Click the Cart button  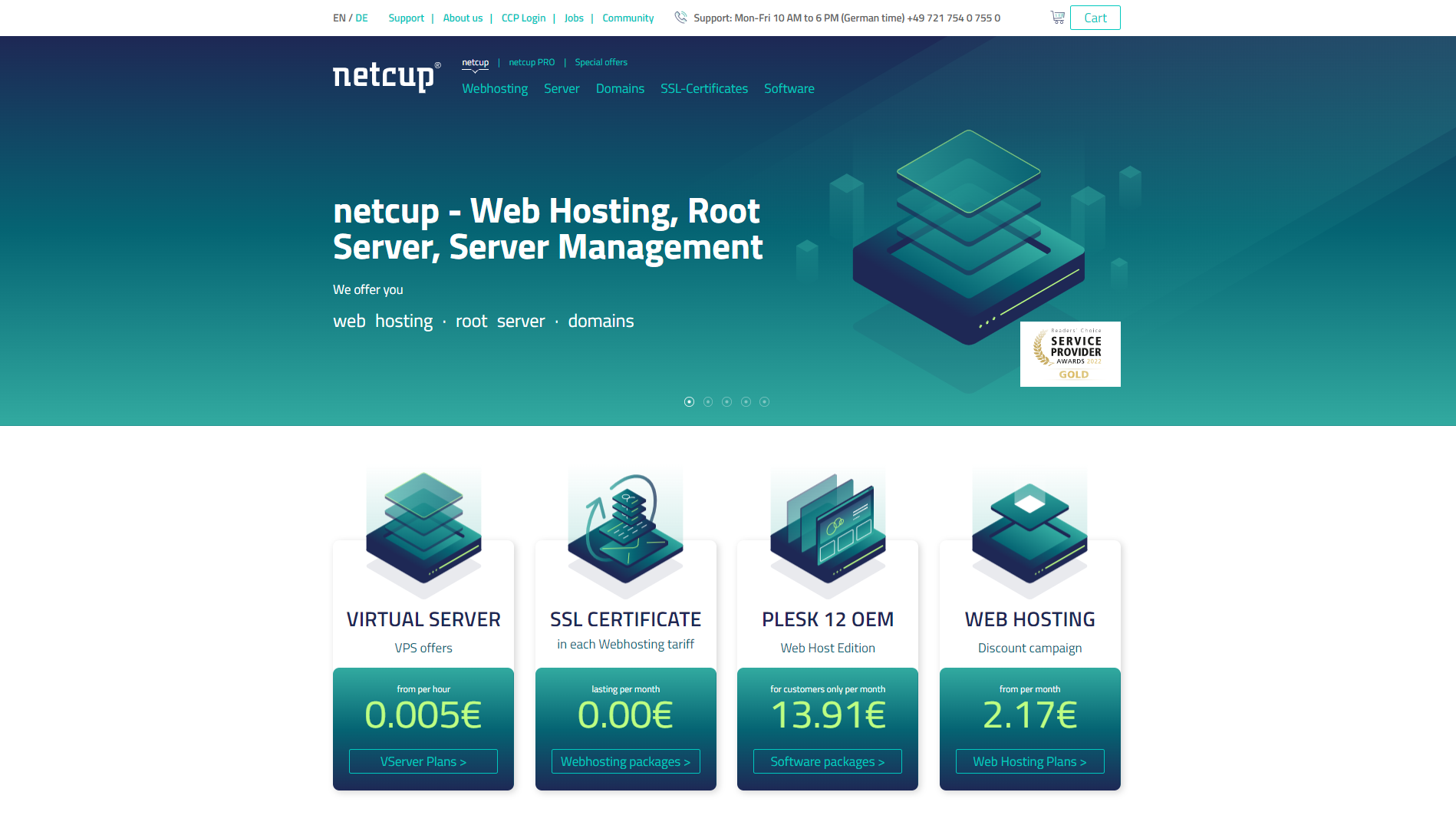[1095, 18]
